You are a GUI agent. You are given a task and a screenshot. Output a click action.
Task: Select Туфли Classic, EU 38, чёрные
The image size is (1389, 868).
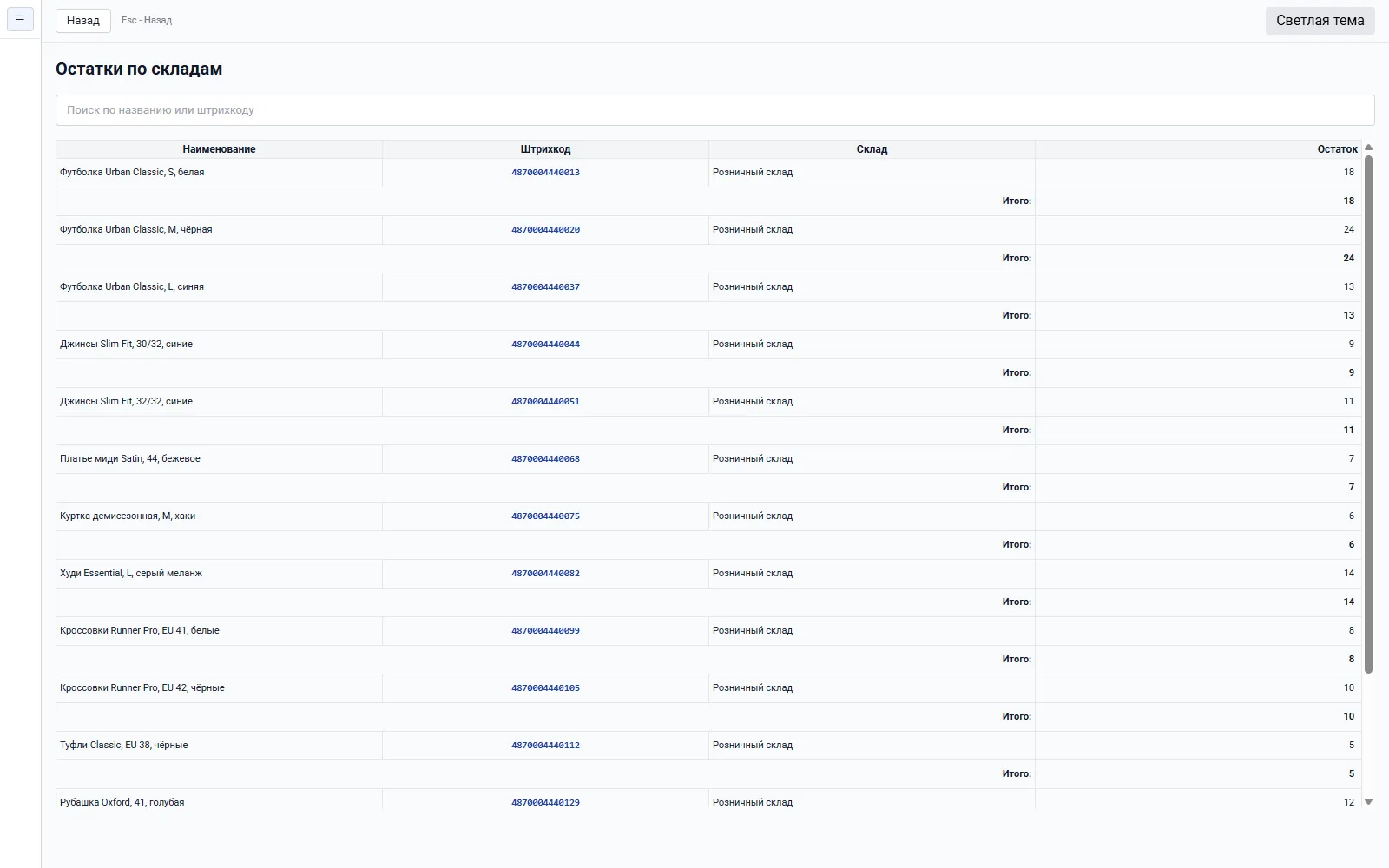pos(124,746)
